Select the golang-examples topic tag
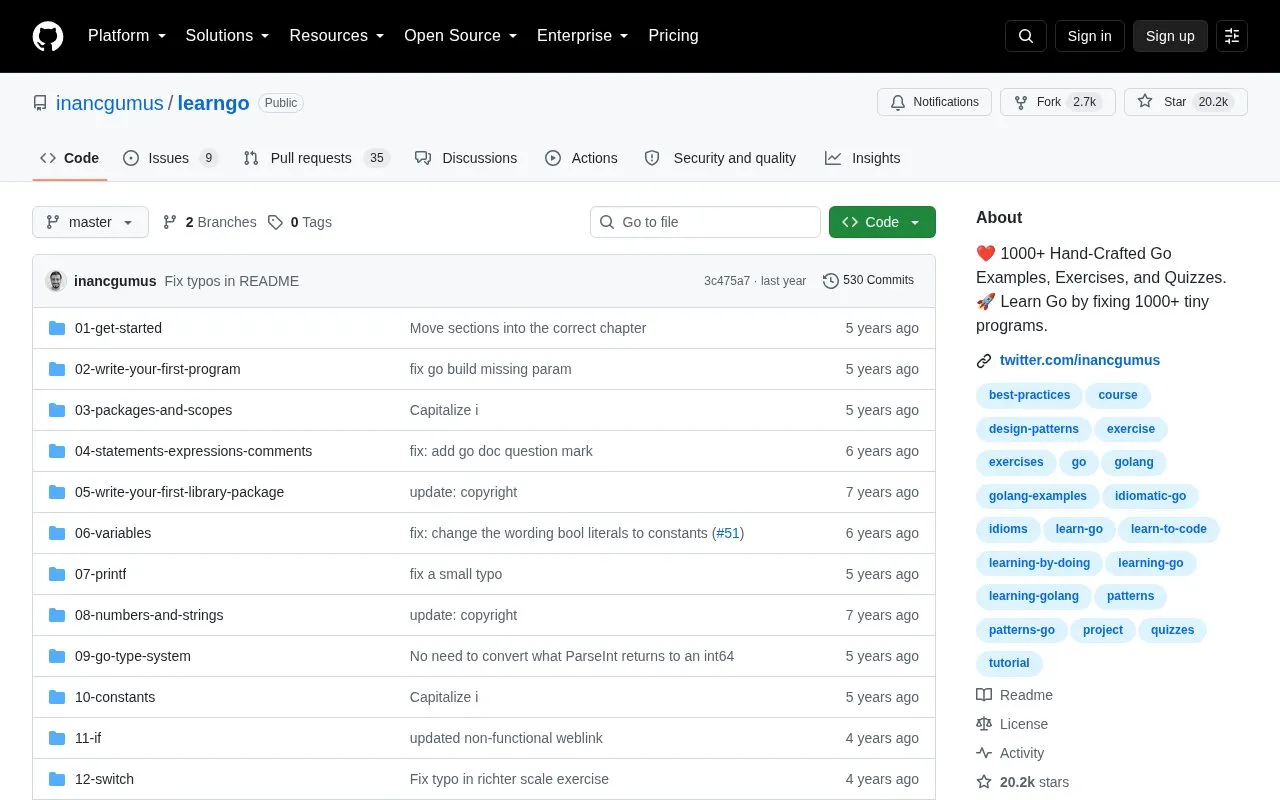The width and height of the screenshot is (1280, 800). pyautogui.click(x=1038, y=496)
